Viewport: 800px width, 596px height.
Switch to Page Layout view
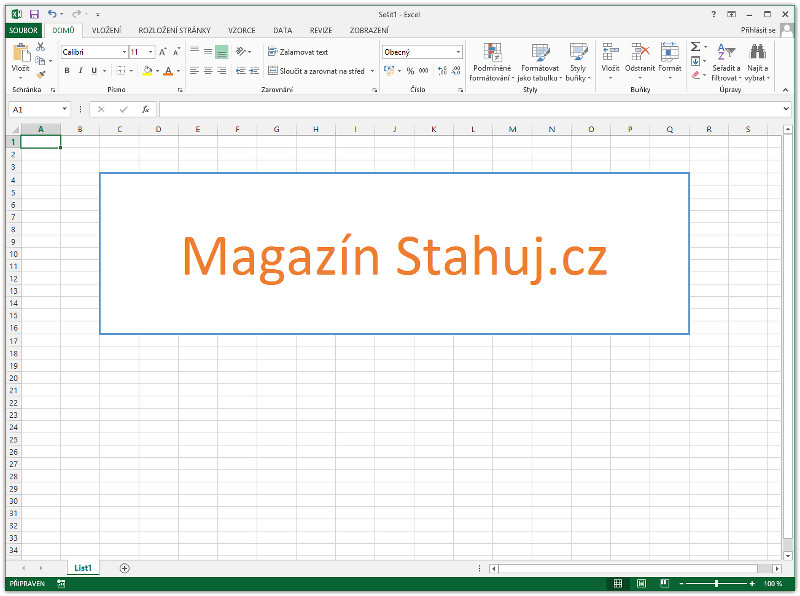pos(641,583)
